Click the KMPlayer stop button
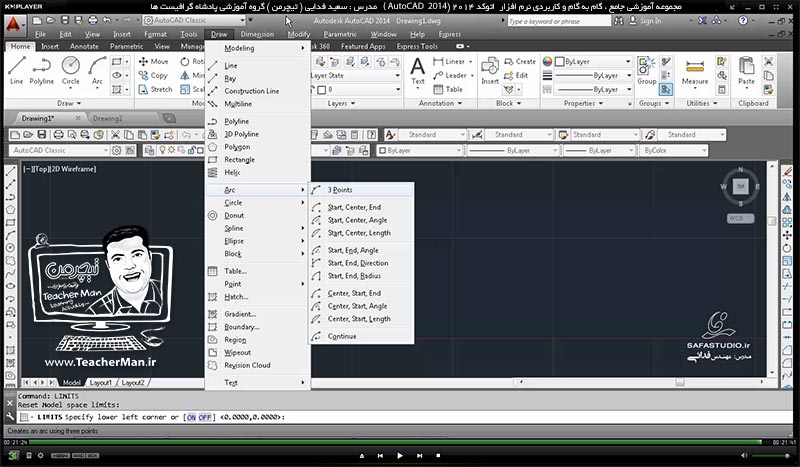 [438, 455]
